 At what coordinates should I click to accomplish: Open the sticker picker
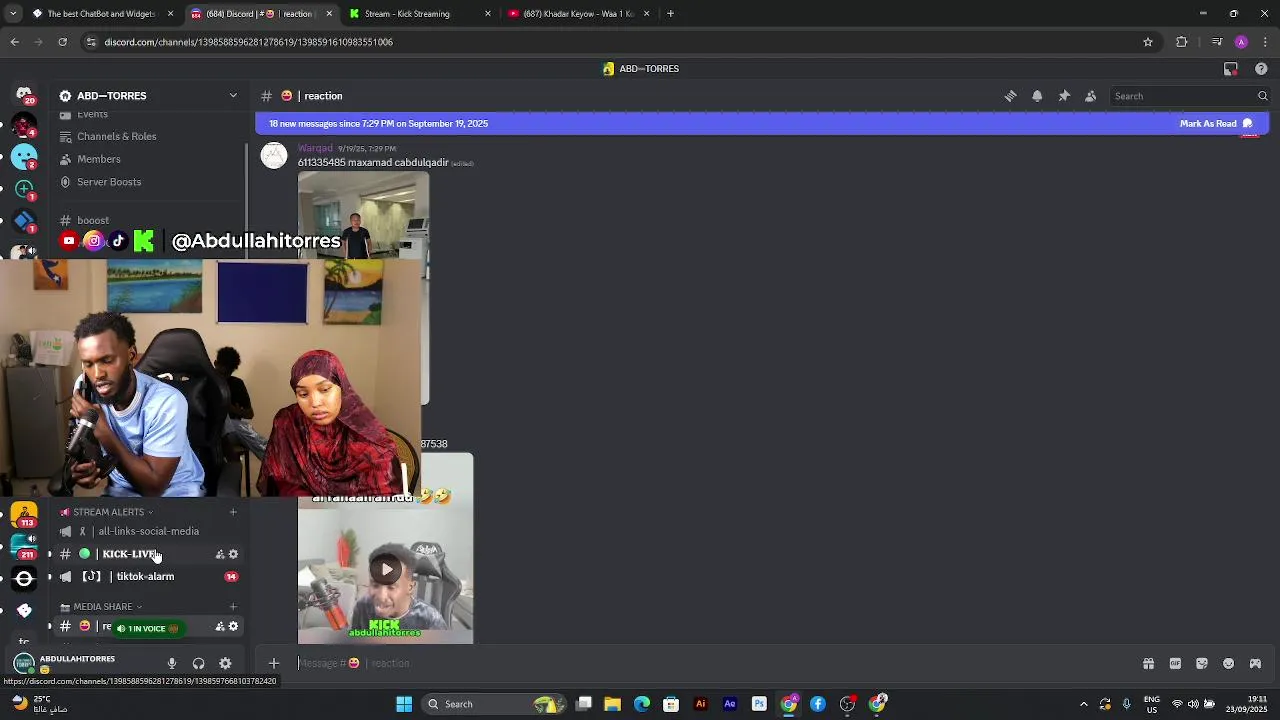point(1202,663)
